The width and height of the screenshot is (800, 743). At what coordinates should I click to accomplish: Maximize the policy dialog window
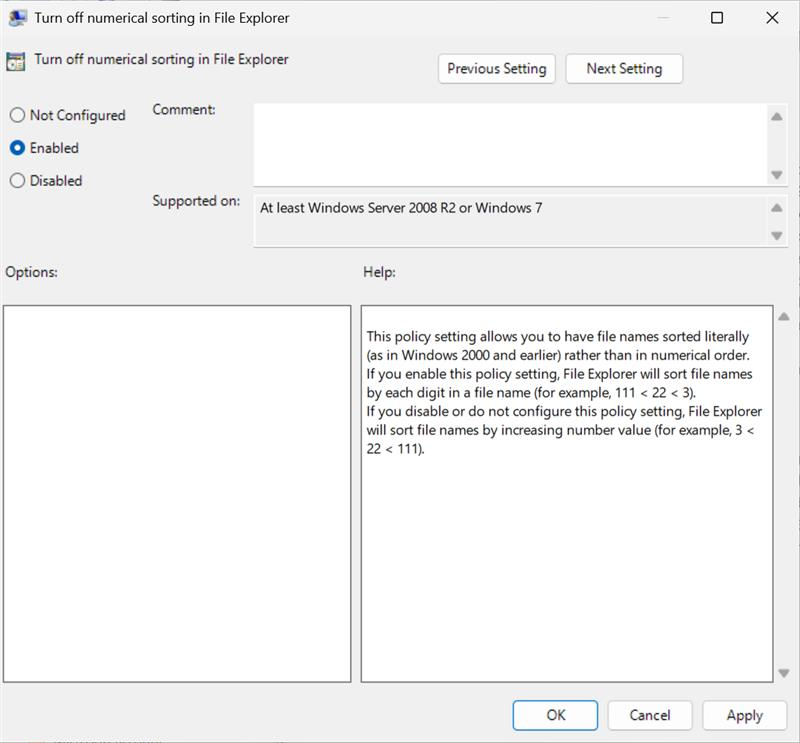[717, 18]
